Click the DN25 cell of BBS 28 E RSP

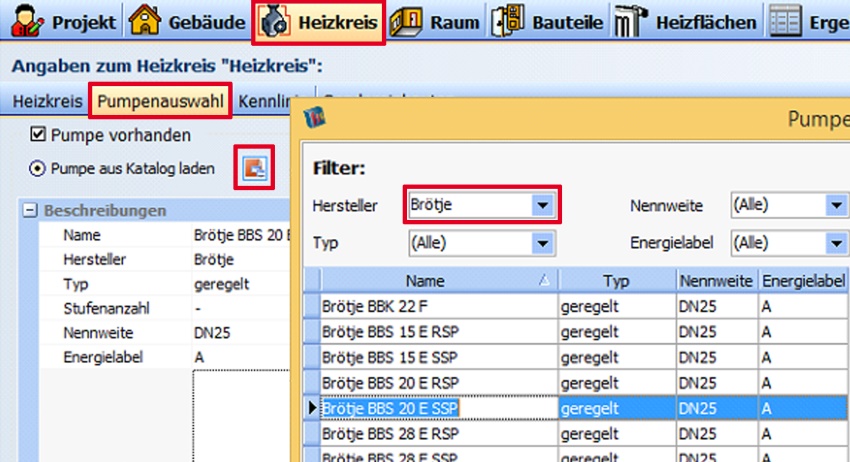(717, 434)
